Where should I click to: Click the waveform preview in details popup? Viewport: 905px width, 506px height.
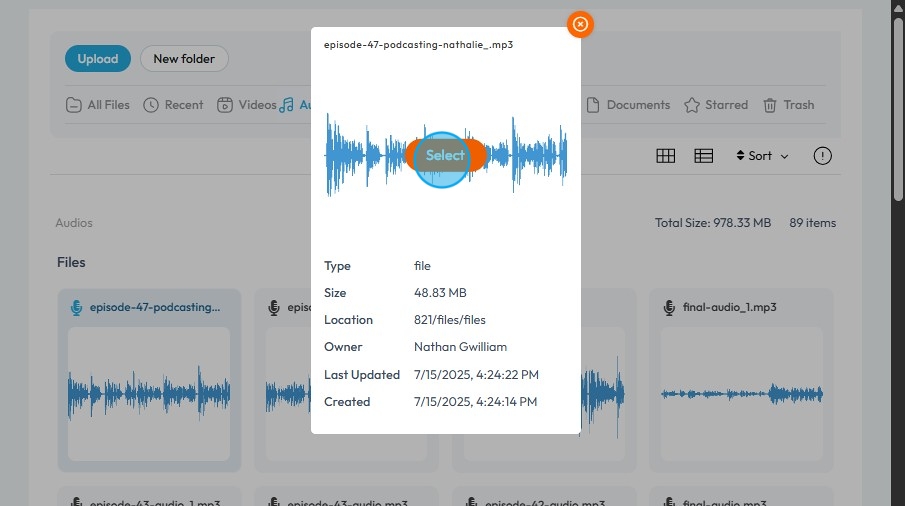(x=446, y=155)
